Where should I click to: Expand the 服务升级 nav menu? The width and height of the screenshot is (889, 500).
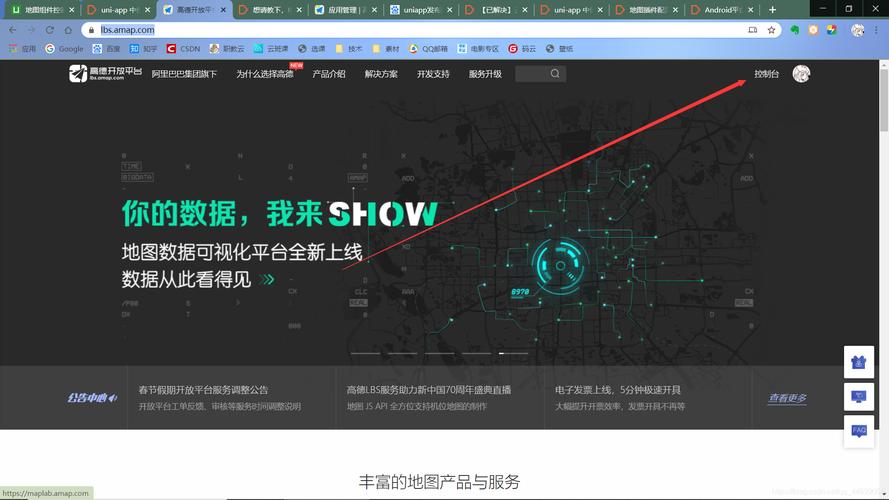click(x=485, y=74)
